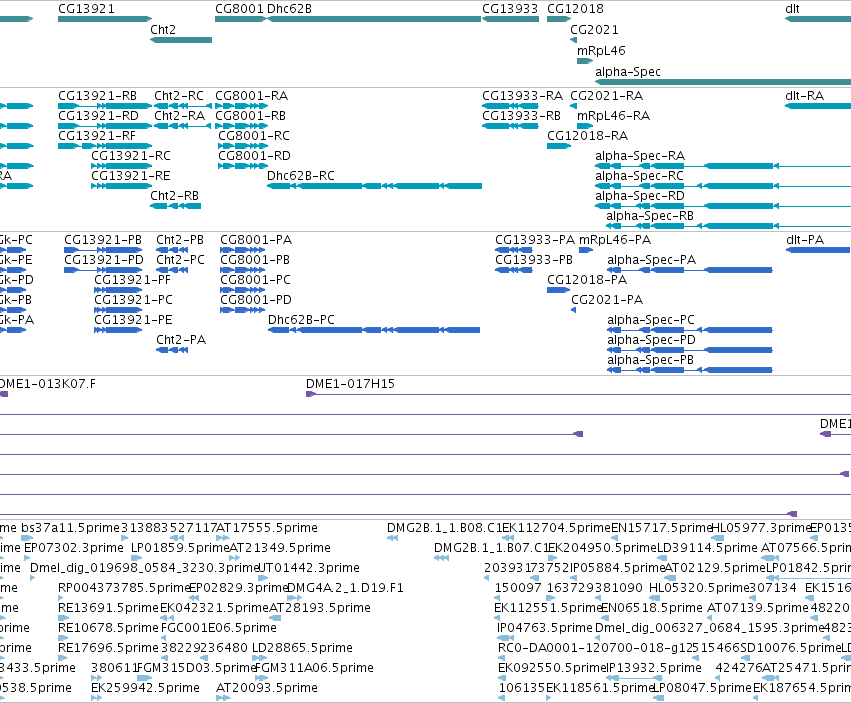The width and height of the screenshot is (851, 703).
Task: Click EST DMG2B.1_1.B08.C1
Action: pyautogui.click(x=444, y=528)
